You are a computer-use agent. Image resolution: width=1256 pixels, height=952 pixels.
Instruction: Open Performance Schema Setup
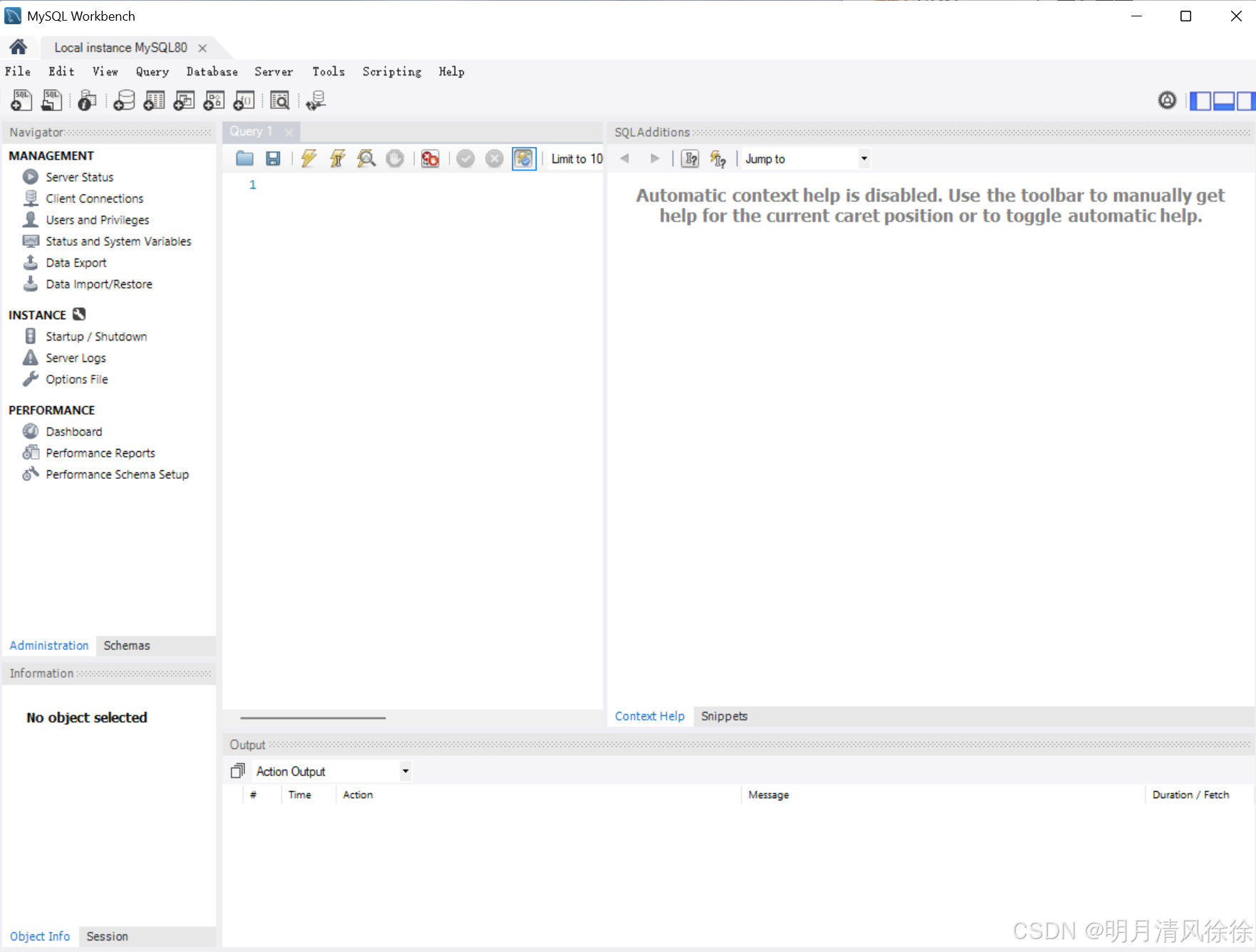pos(118,474)
